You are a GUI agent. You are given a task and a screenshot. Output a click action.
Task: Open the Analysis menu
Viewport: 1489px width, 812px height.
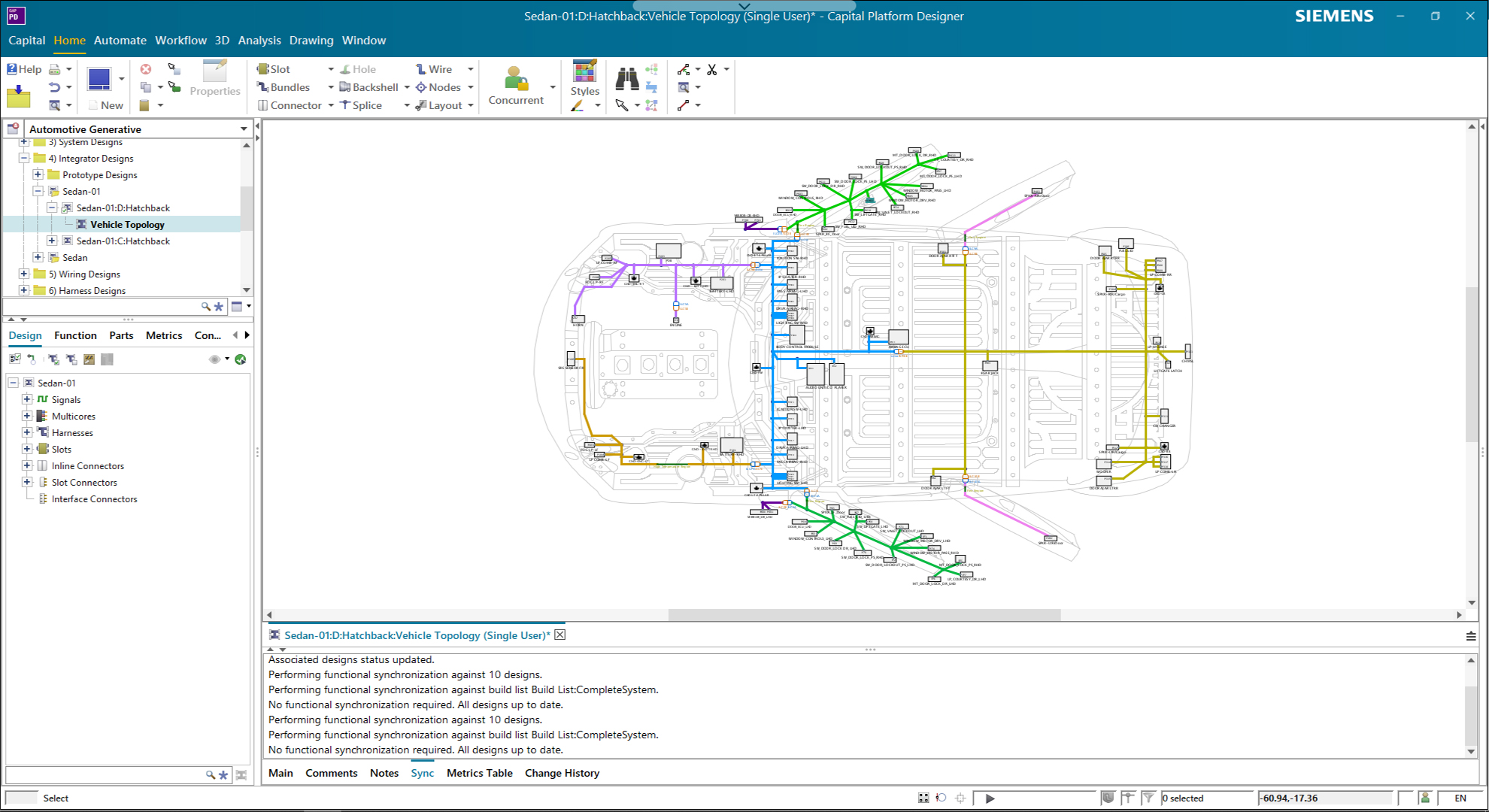tap(259, 41)
